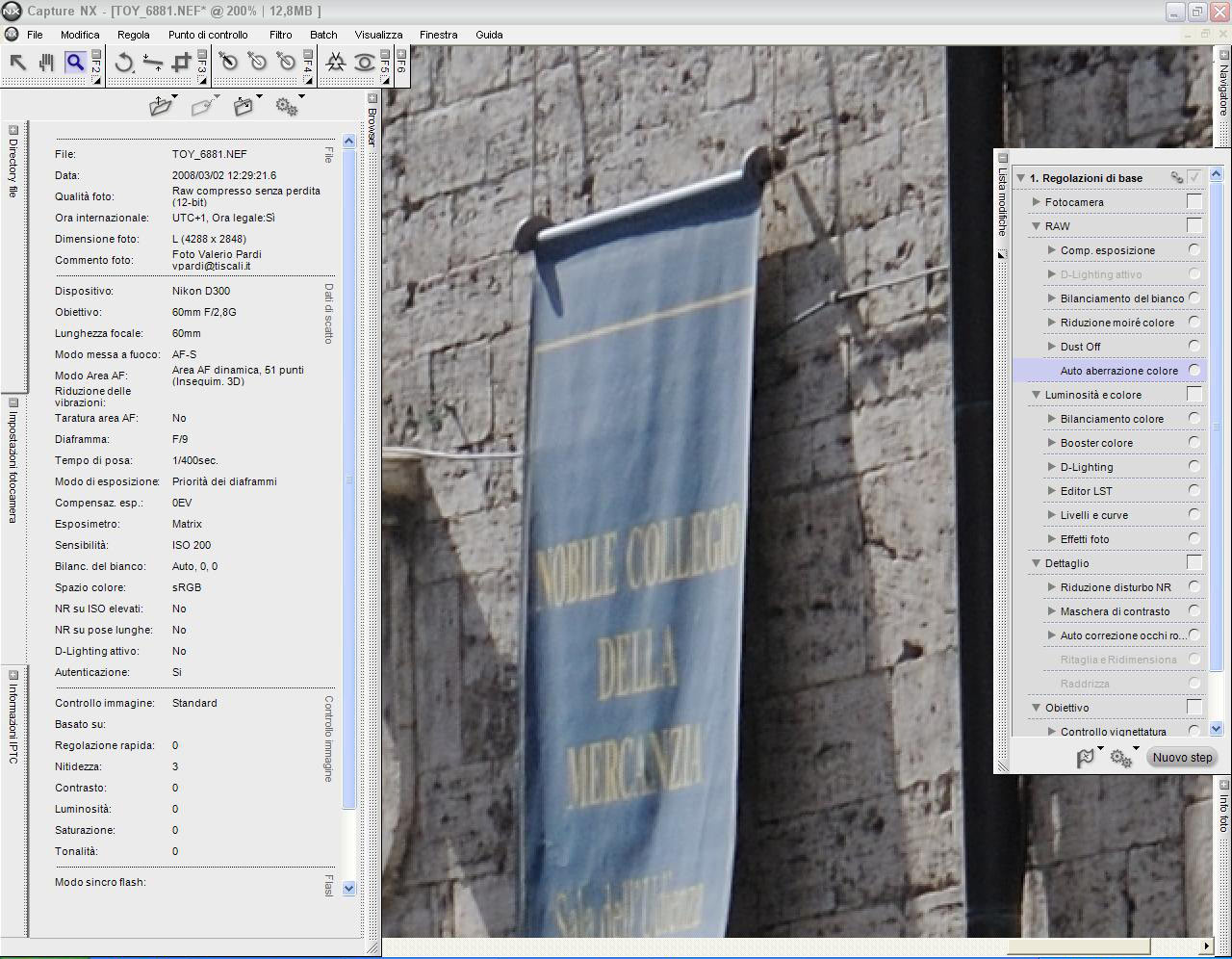Screen dimensions: 1232x959
Task: Click the metadata panel scroll down arrow
Action: pyautogui.click(x=348, y=889)
